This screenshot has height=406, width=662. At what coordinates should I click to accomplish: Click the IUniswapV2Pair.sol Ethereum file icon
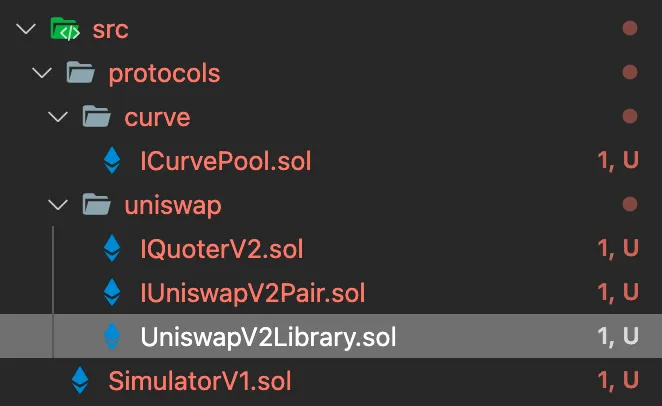(x=112, y=293)
